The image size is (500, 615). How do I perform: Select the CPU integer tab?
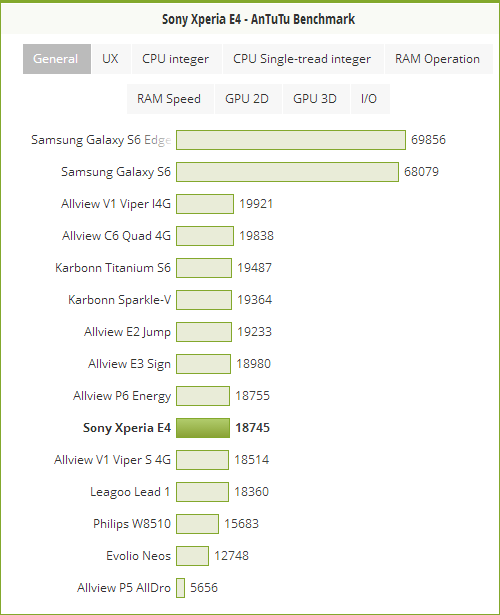[176, 59]
